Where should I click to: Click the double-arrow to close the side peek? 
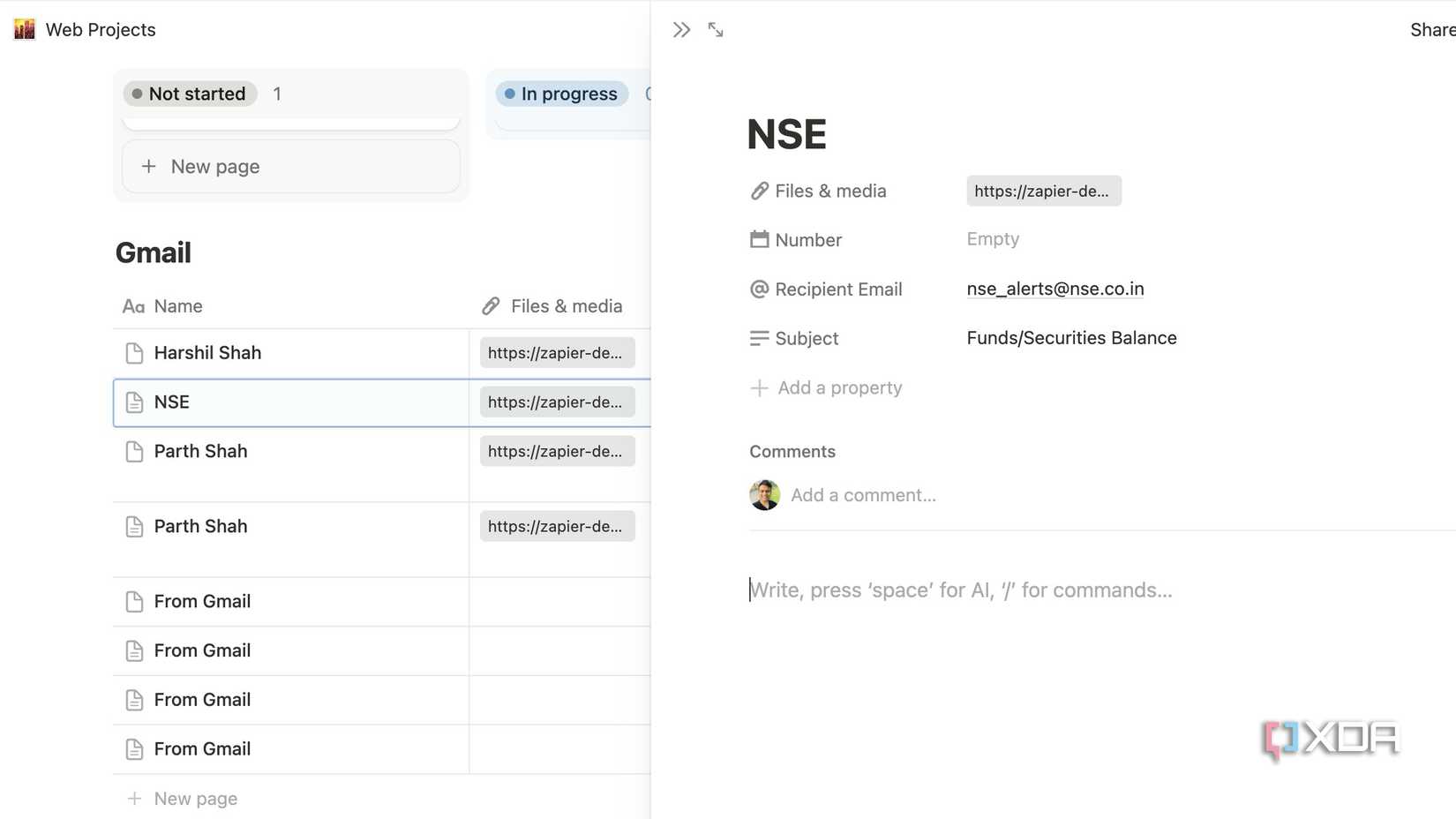coord(680,29)
